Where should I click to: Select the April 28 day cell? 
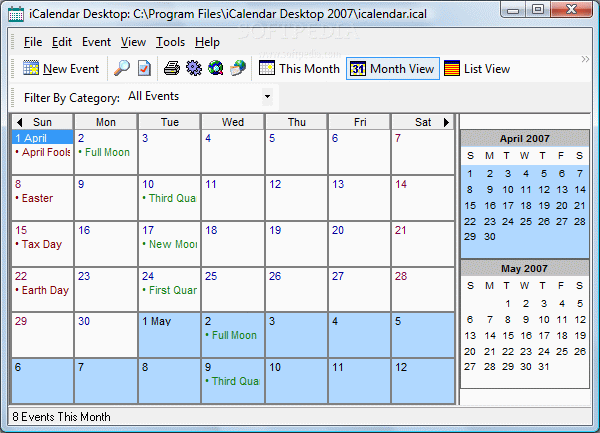pyautogui.click(x=422, y=289)
